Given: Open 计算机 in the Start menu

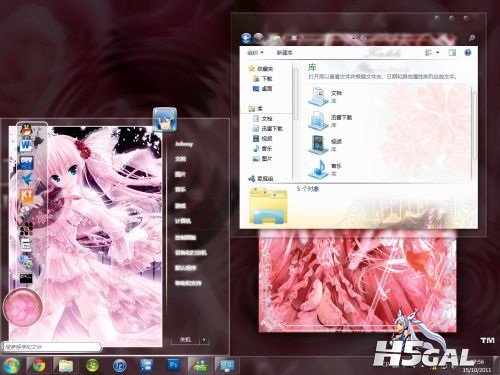Looking at the screenshot, I should [183, 221].
